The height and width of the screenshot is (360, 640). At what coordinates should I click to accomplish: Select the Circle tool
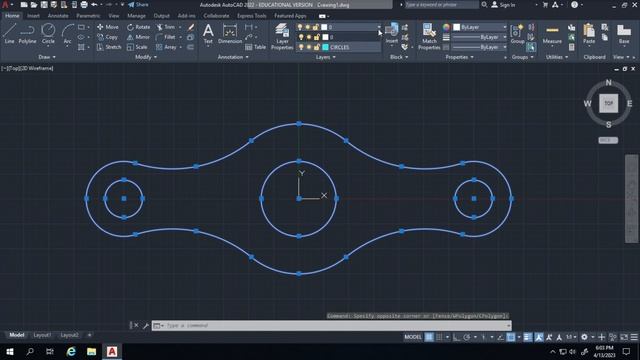point(48,33)
